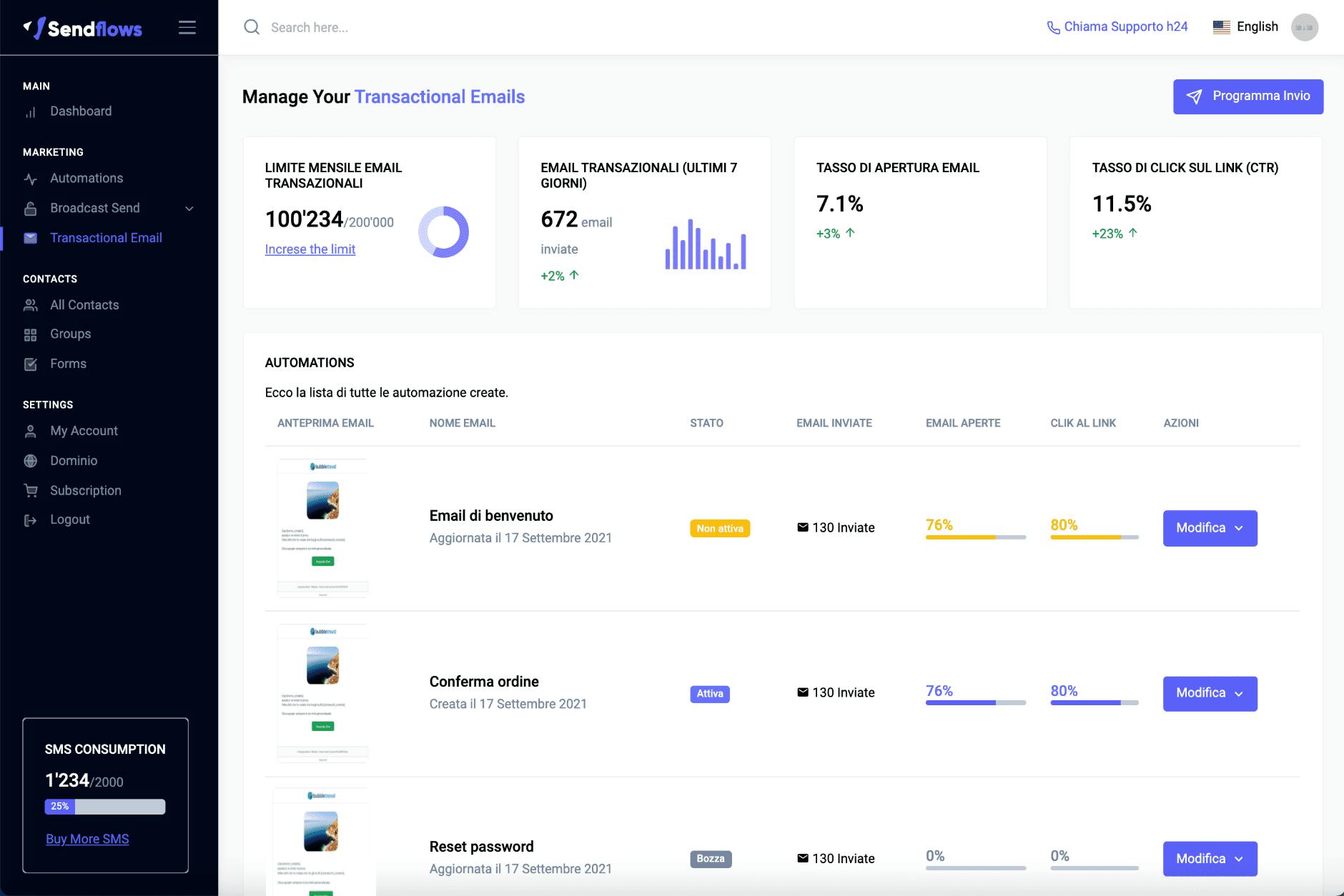The height and width of the screenshot is (896, 1344).
Task: Click the Conferma ordine name
Action: click(x=484, y=682)
